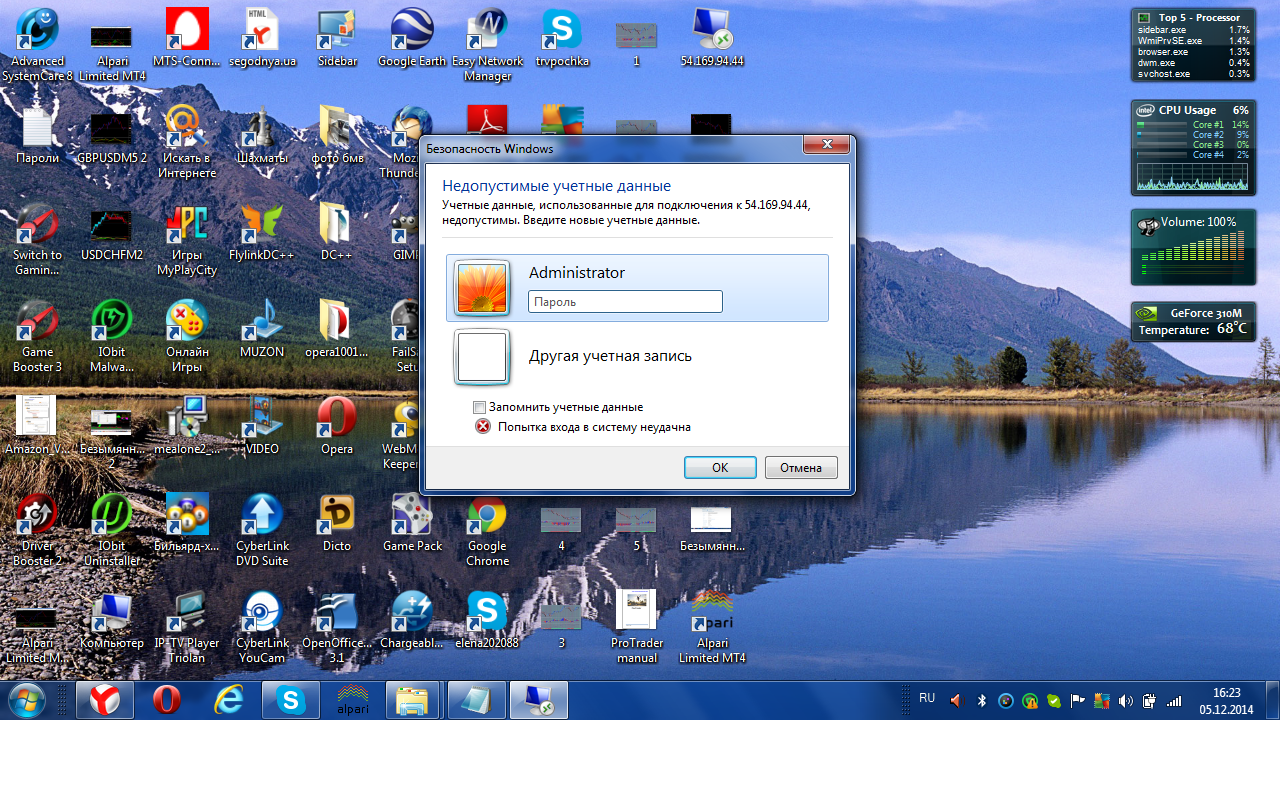Screen dimensions: 1280x812
Task: Open Driver Booster 2 desktop icon
Action: point(37,531)
